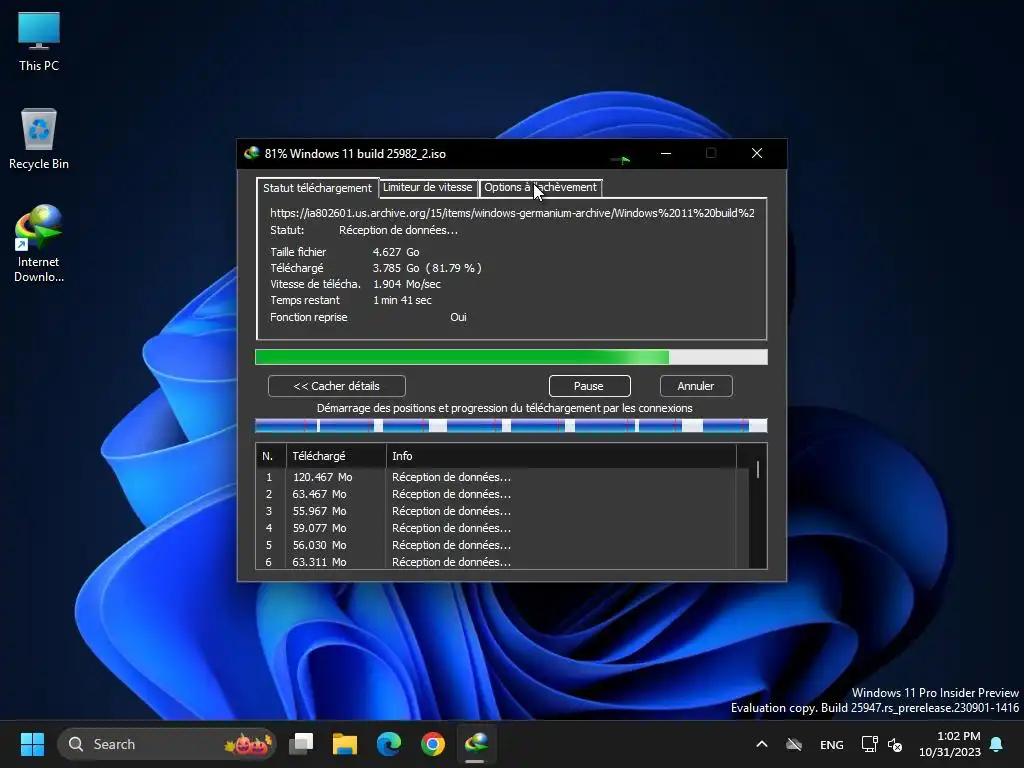The image size is (1024, 768).
Task: Open the network status tray icon
Action: [869, 744]
